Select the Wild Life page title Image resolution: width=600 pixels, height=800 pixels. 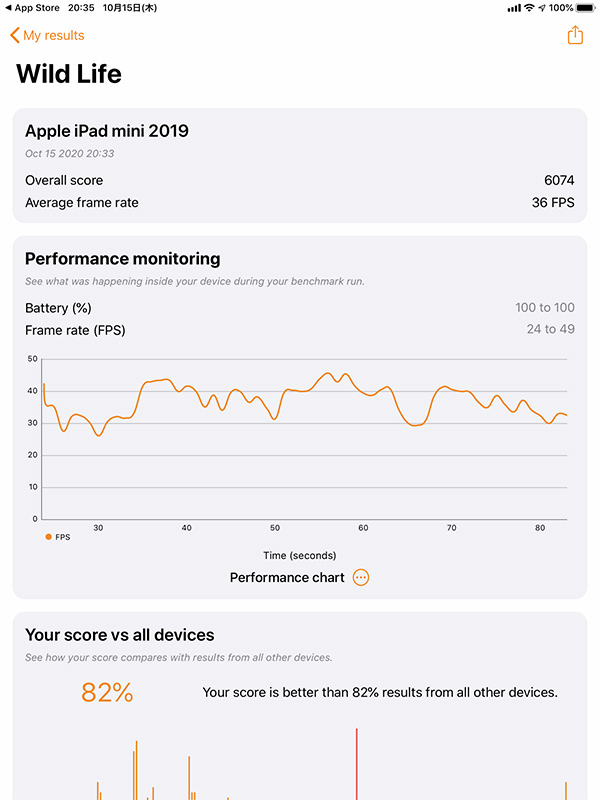[69, 74]
